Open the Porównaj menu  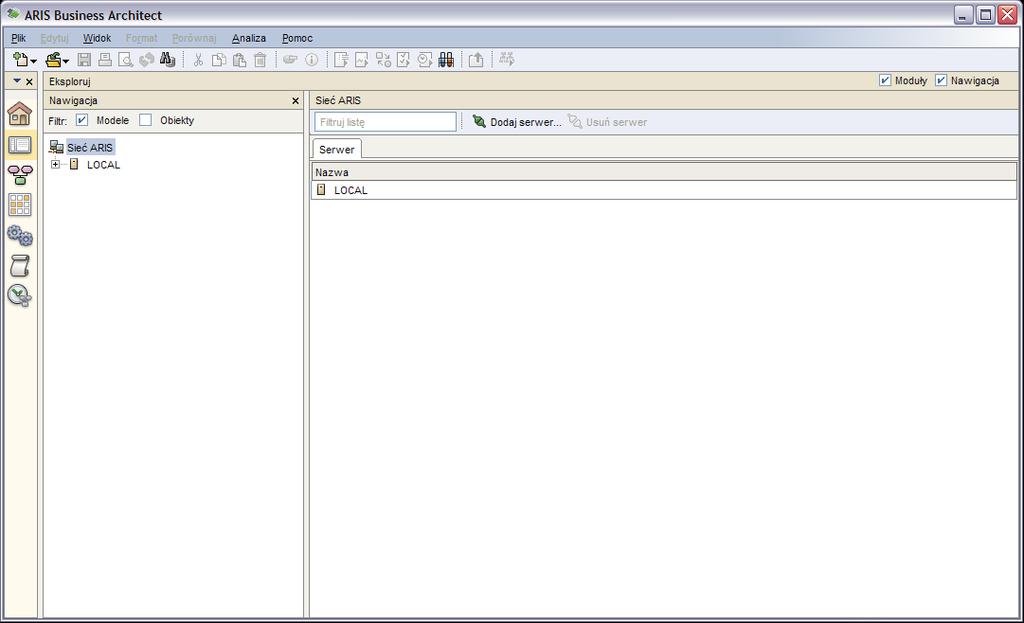click(194, 39)
